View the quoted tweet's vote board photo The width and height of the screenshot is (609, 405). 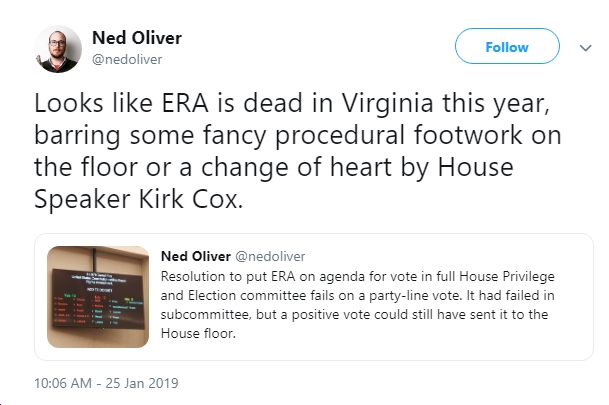[x=98, y=297]
